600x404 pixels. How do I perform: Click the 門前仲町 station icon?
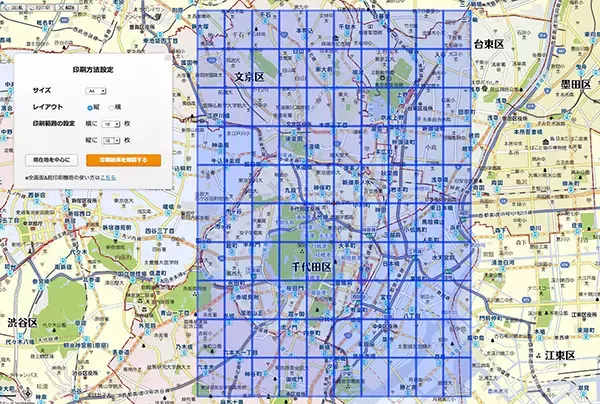(491, 324)
